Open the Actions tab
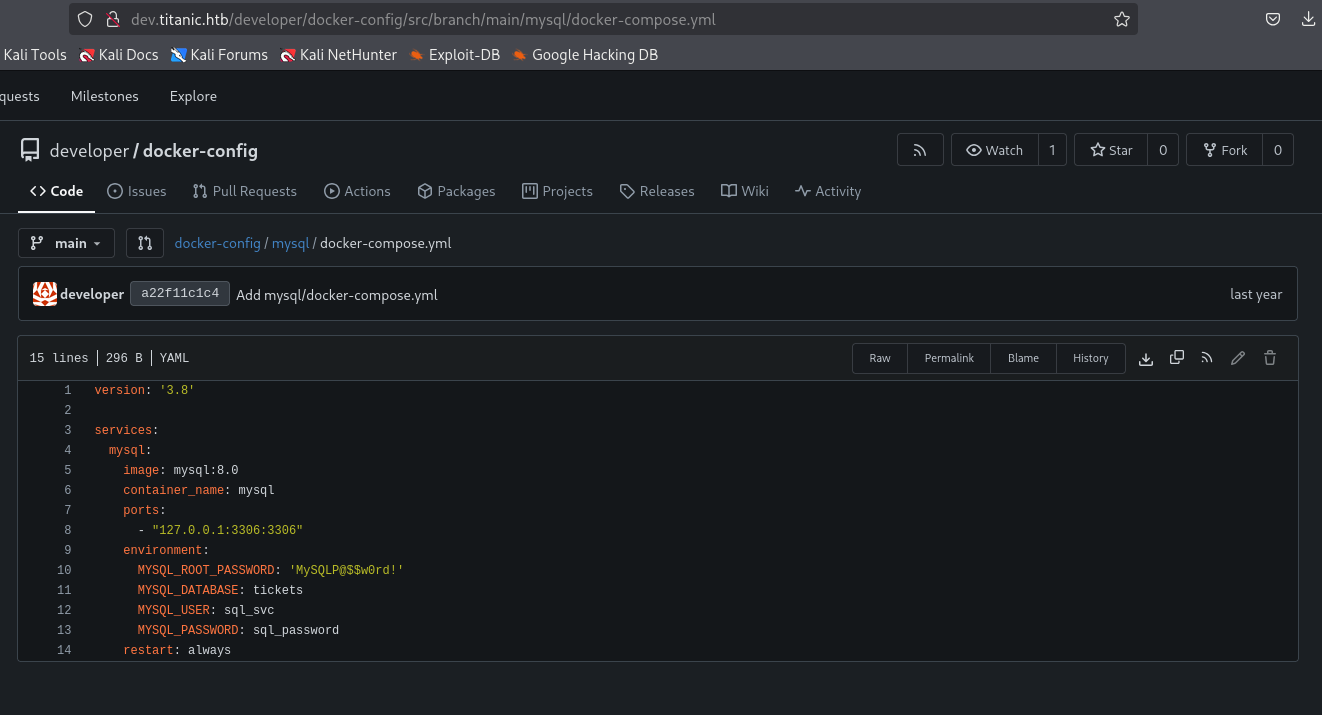 click(x=357, y=191)
